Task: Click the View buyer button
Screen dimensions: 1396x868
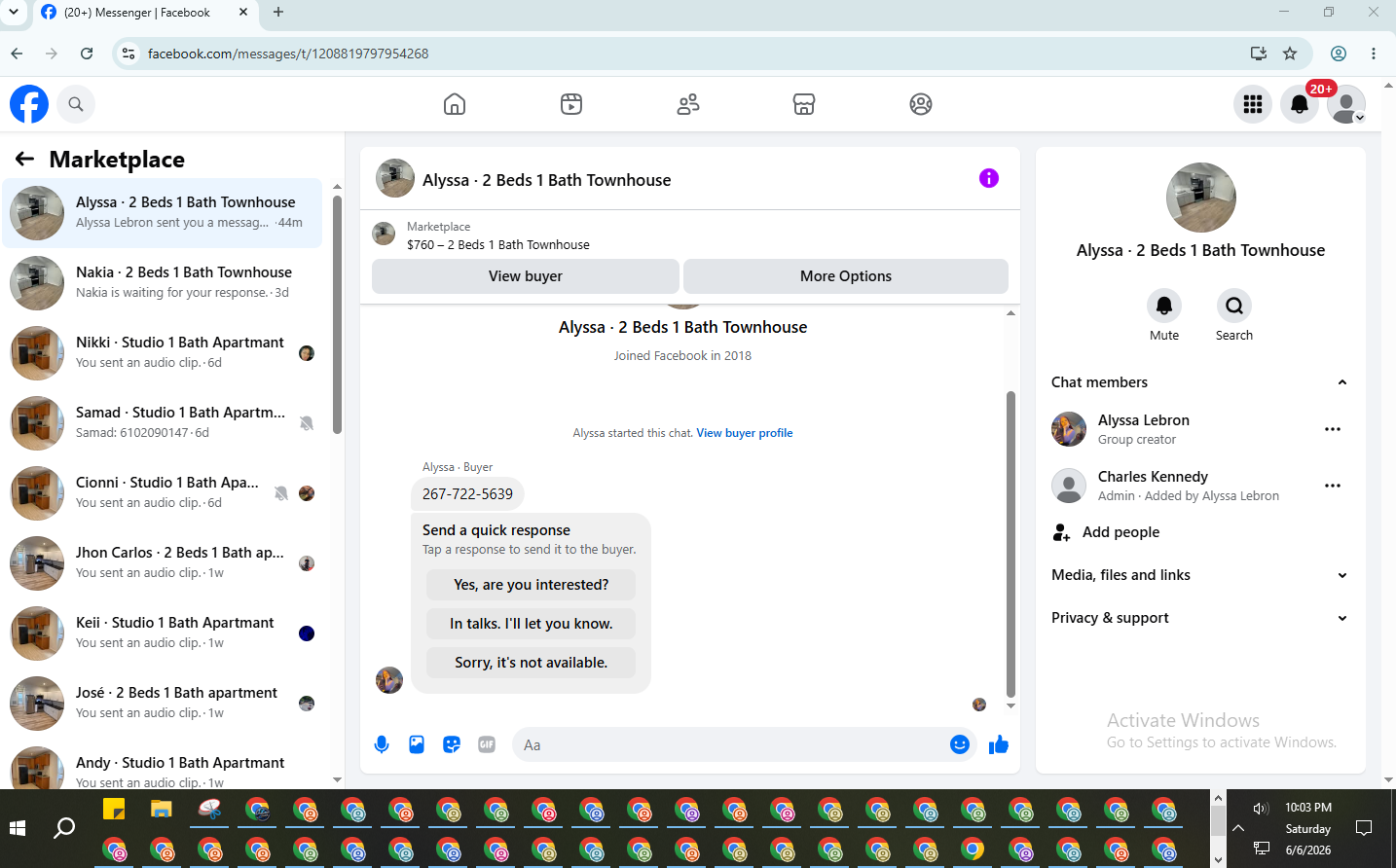Action: (x=526, y=276)
